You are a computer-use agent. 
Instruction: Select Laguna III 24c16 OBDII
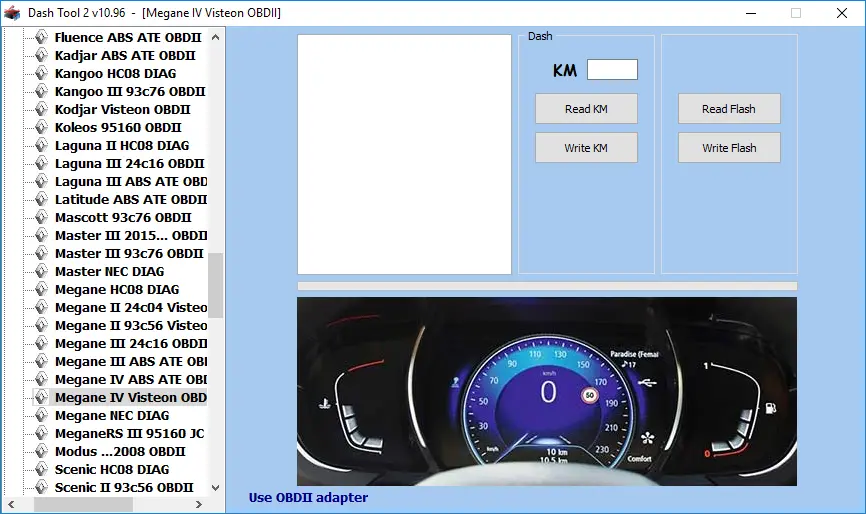[x=130, y=163]
